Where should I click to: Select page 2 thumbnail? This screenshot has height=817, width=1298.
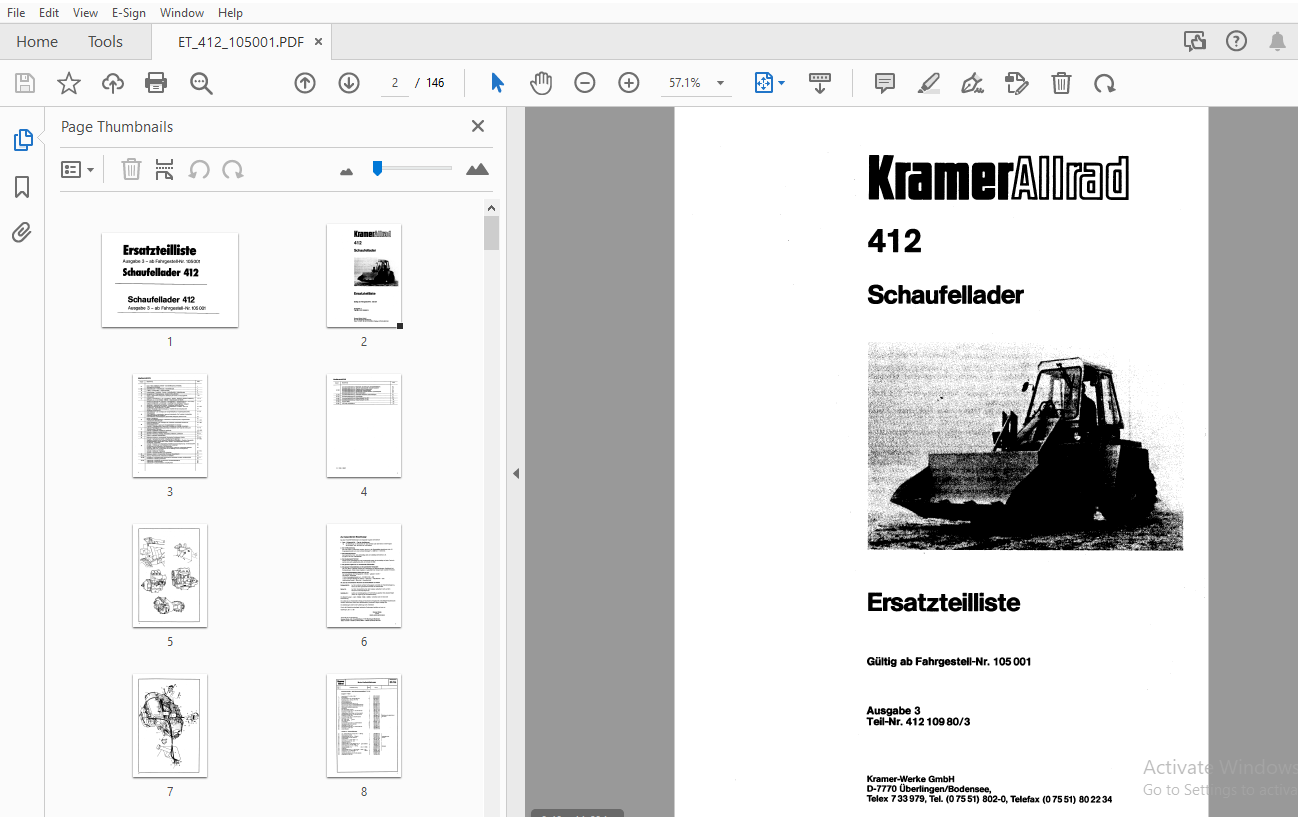click(364, 276)
